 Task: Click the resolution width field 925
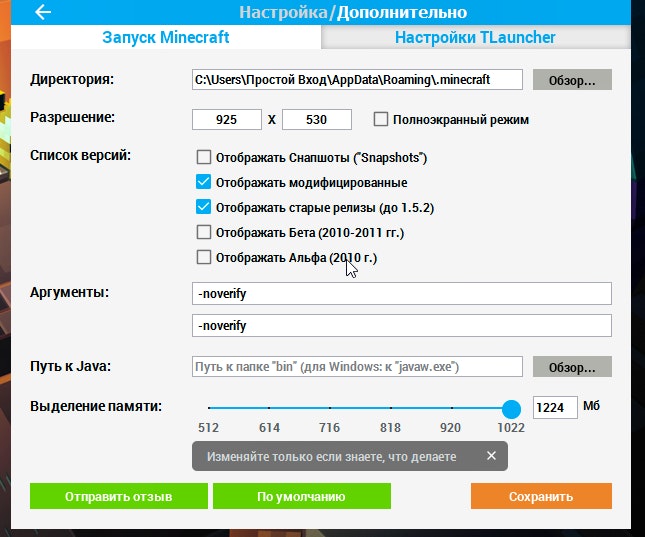point(227,119)
